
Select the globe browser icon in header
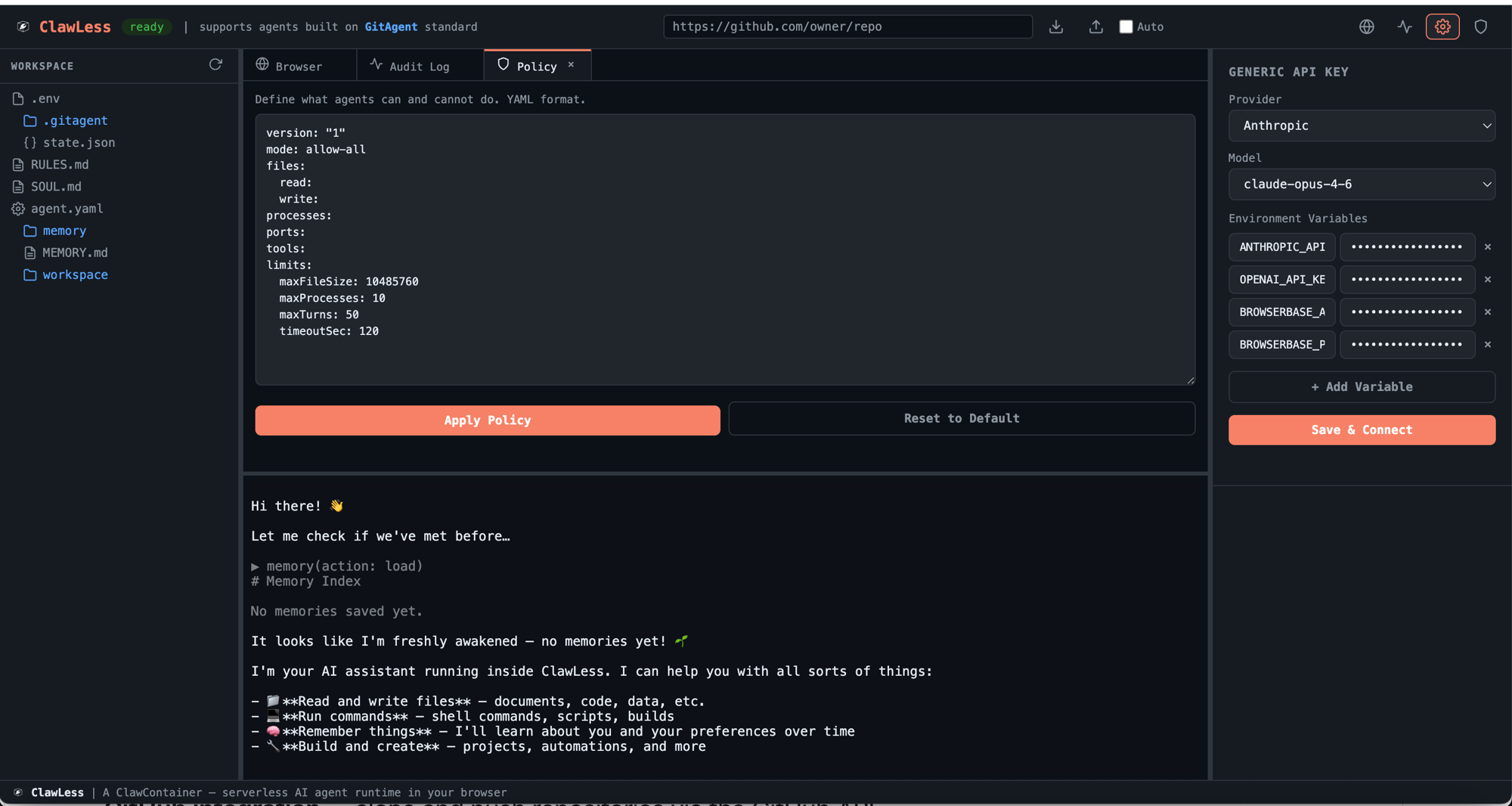click(1366, 26)
